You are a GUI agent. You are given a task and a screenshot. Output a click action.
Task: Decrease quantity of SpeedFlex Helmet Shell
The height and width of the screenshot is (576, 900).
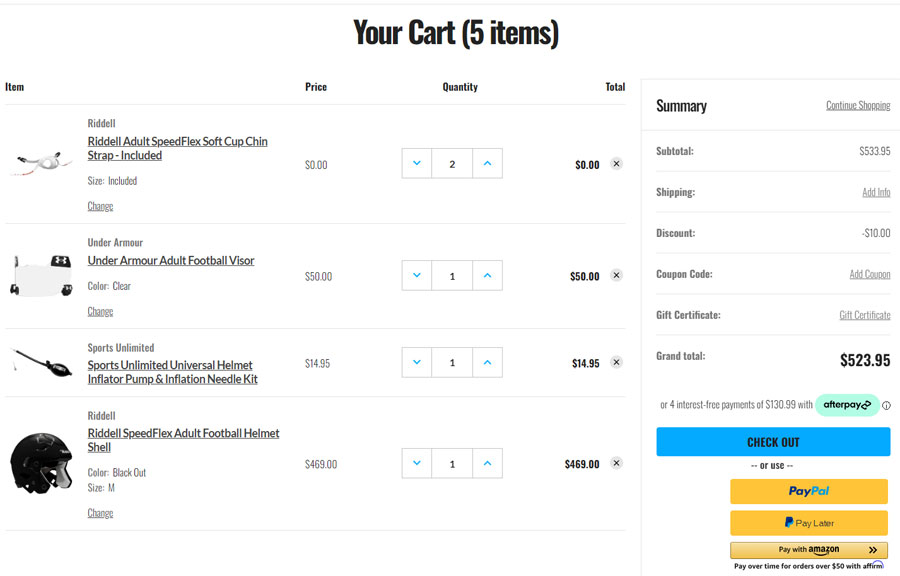(x=417, y=464)
